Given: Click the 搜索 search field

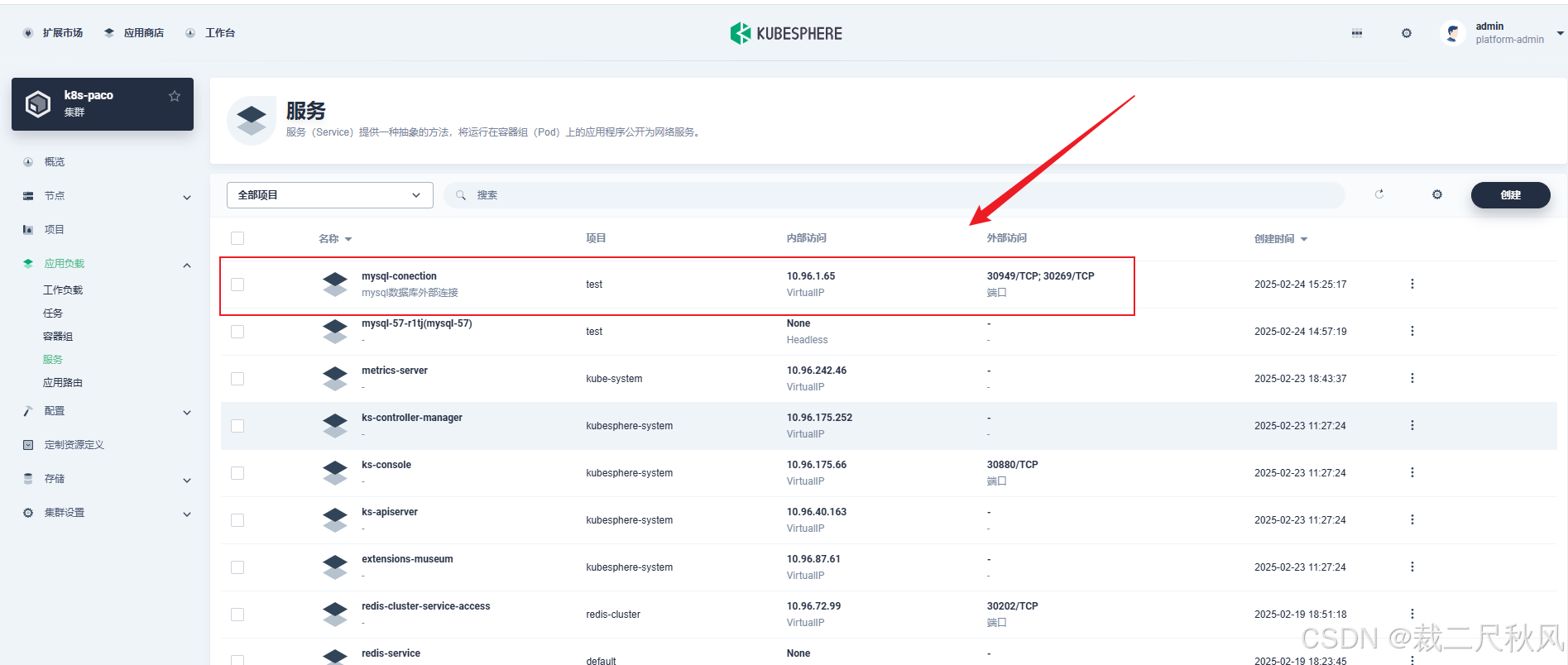Looking at the screenshot, I should (894, 195).
